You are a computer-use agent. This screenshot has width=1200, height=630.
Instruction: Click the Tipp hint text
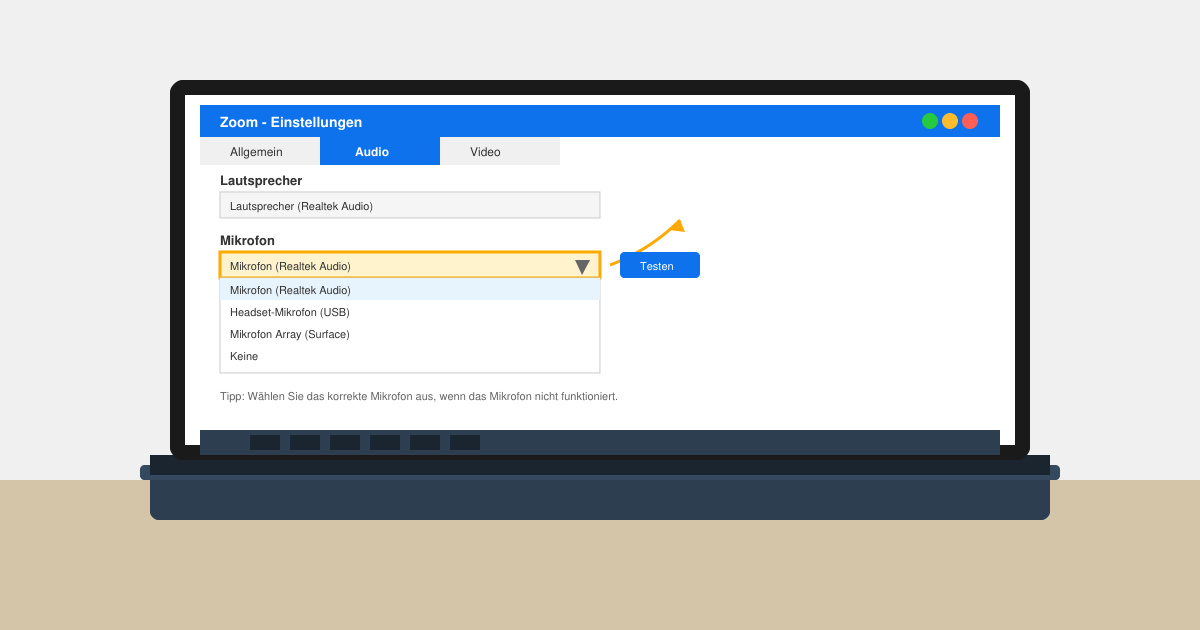coord(419,396)
